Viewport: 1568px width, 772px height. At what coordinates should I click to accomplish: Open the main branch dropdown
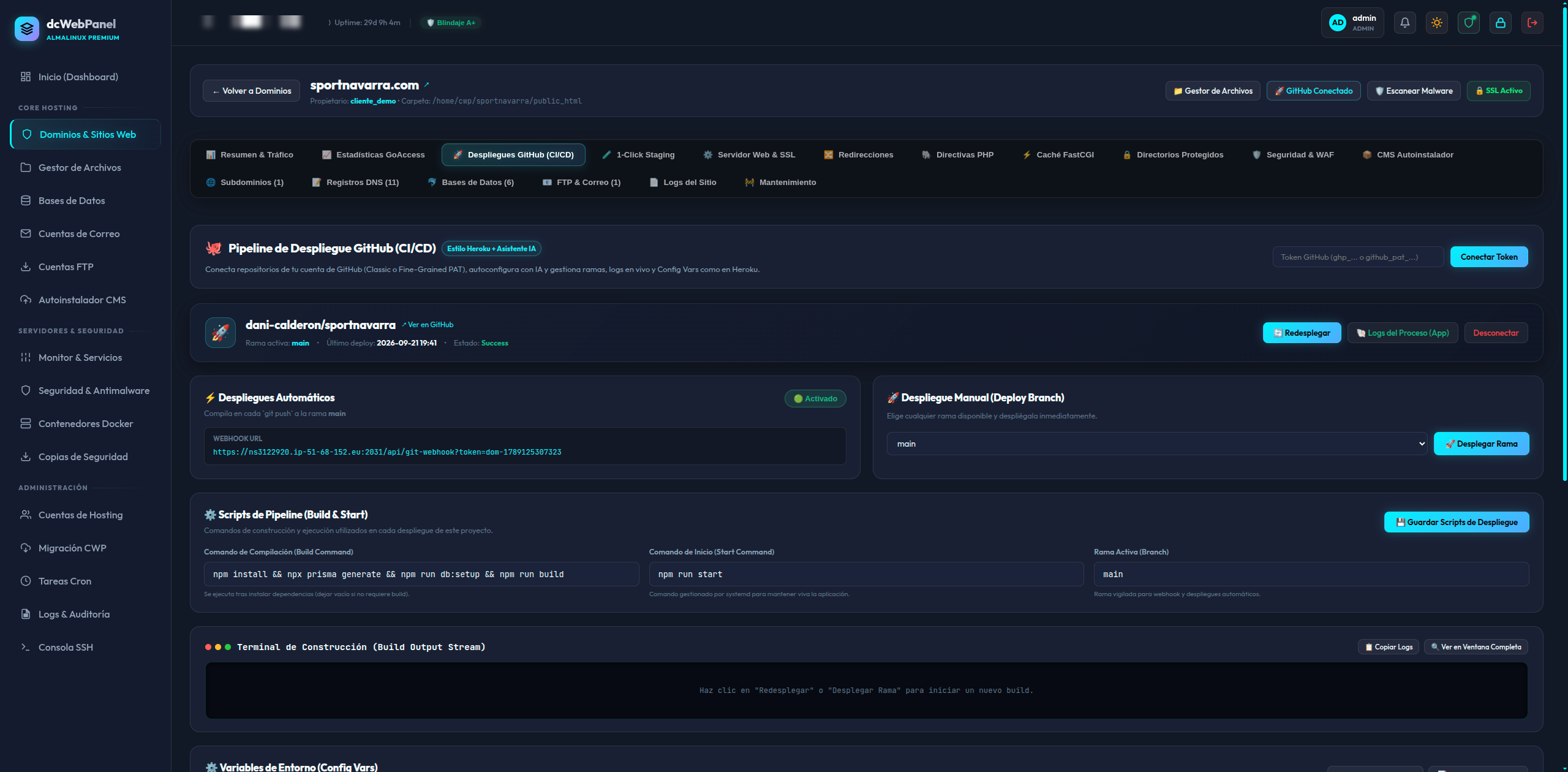click(1156, 444)
